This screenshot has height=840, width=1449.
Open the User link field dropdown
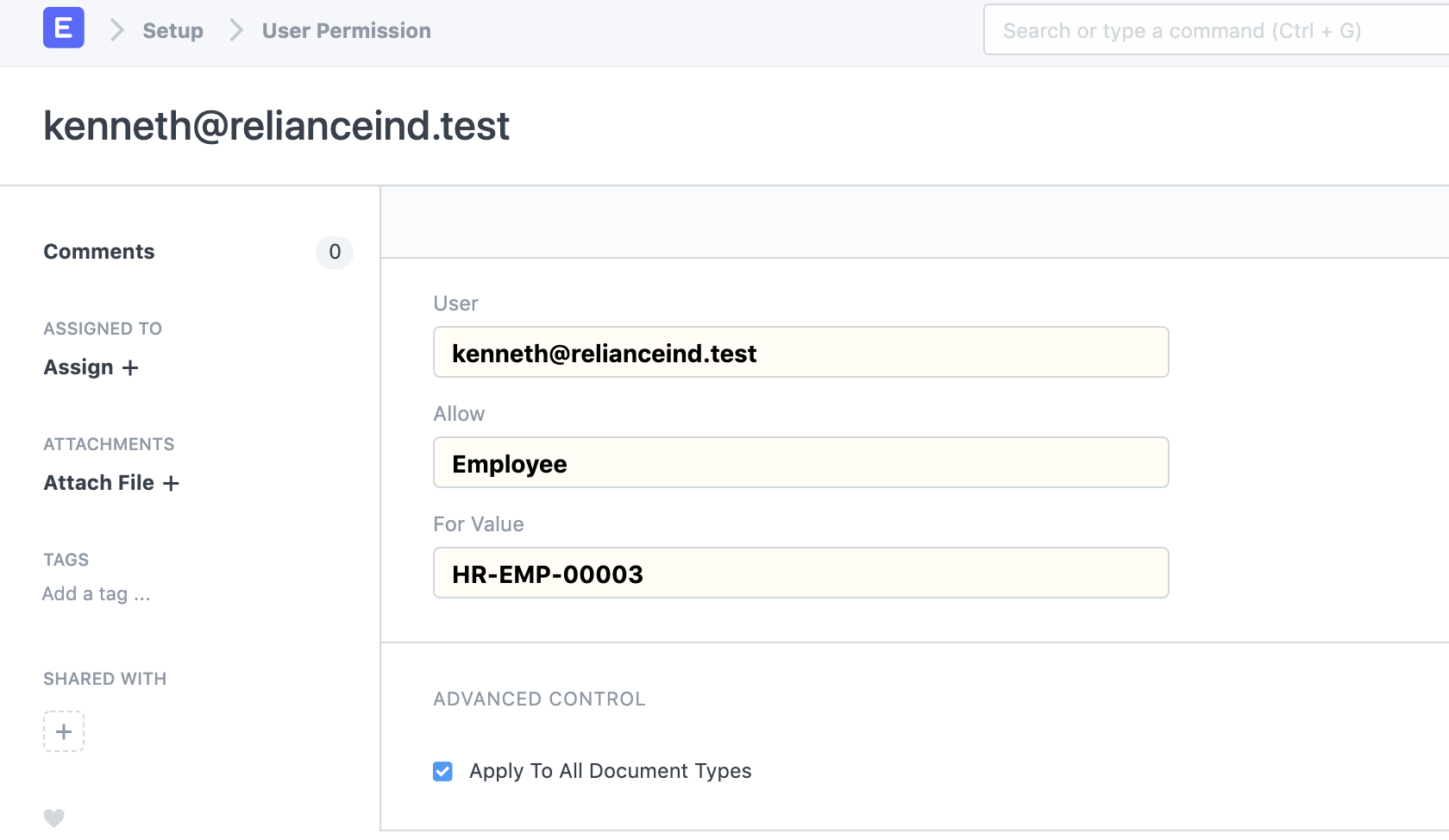coord(800,352)
